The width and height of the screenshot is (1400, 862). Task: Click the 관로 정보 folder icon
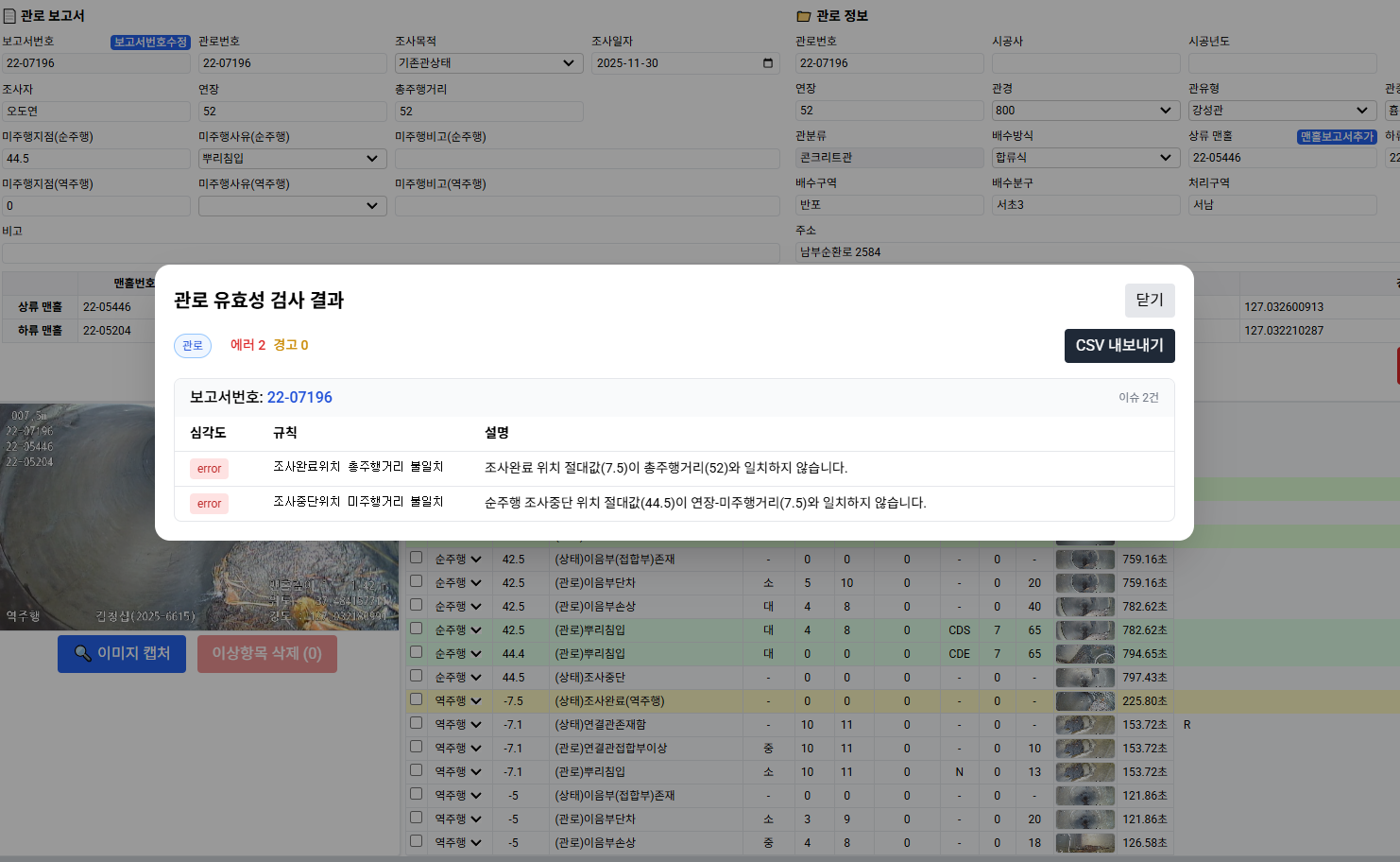point(804,16)
